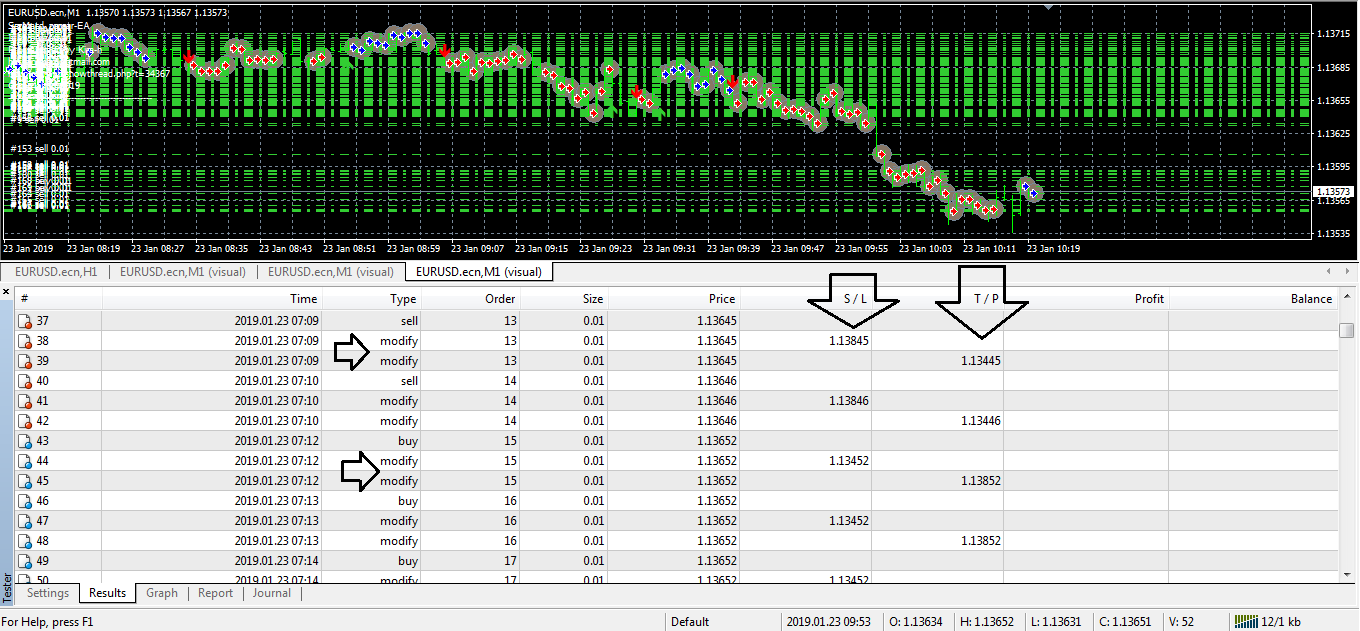The width and height of the screenshot is (1360, 631).
Task: Switch to the tester Journal tab
Action: pyautogui.click(x=271, y=593)
